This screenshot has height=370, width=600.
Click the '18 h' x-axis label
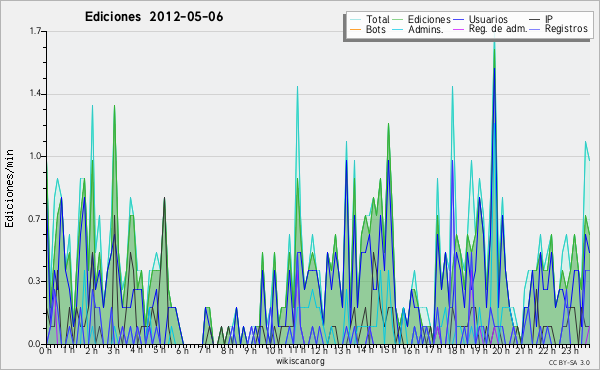(456, 350)
